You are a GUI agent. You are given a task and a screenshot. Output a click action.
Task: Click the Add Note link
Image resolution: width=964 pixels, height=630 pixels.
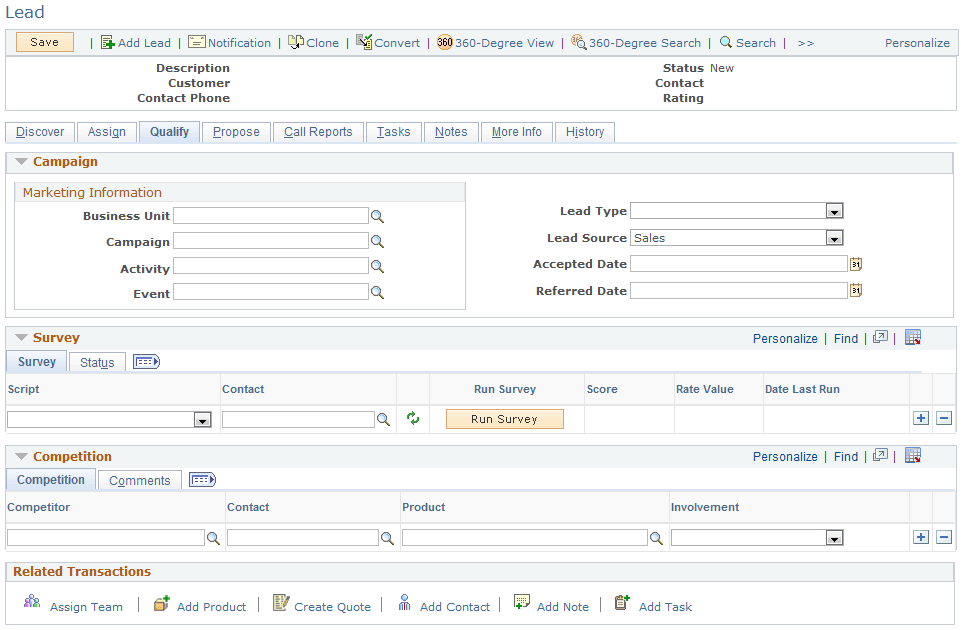coord(563,607)
